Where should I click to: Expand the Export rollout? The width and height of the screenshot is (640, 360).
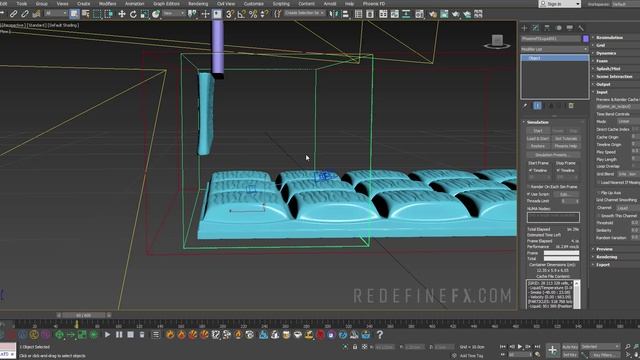tap(603, 264)
